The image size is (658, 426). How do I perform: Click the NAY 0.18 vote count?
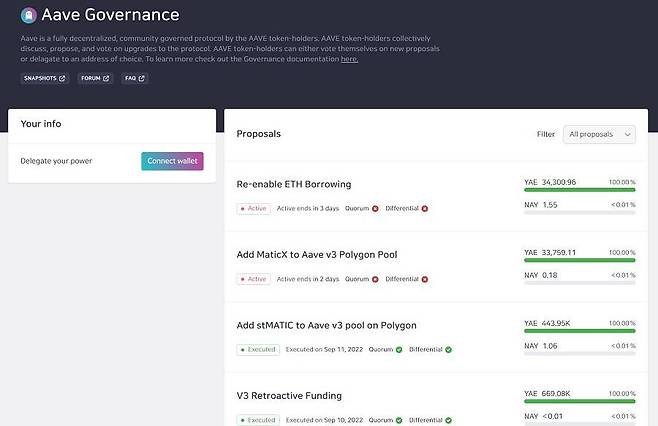(x=541, y=275)
